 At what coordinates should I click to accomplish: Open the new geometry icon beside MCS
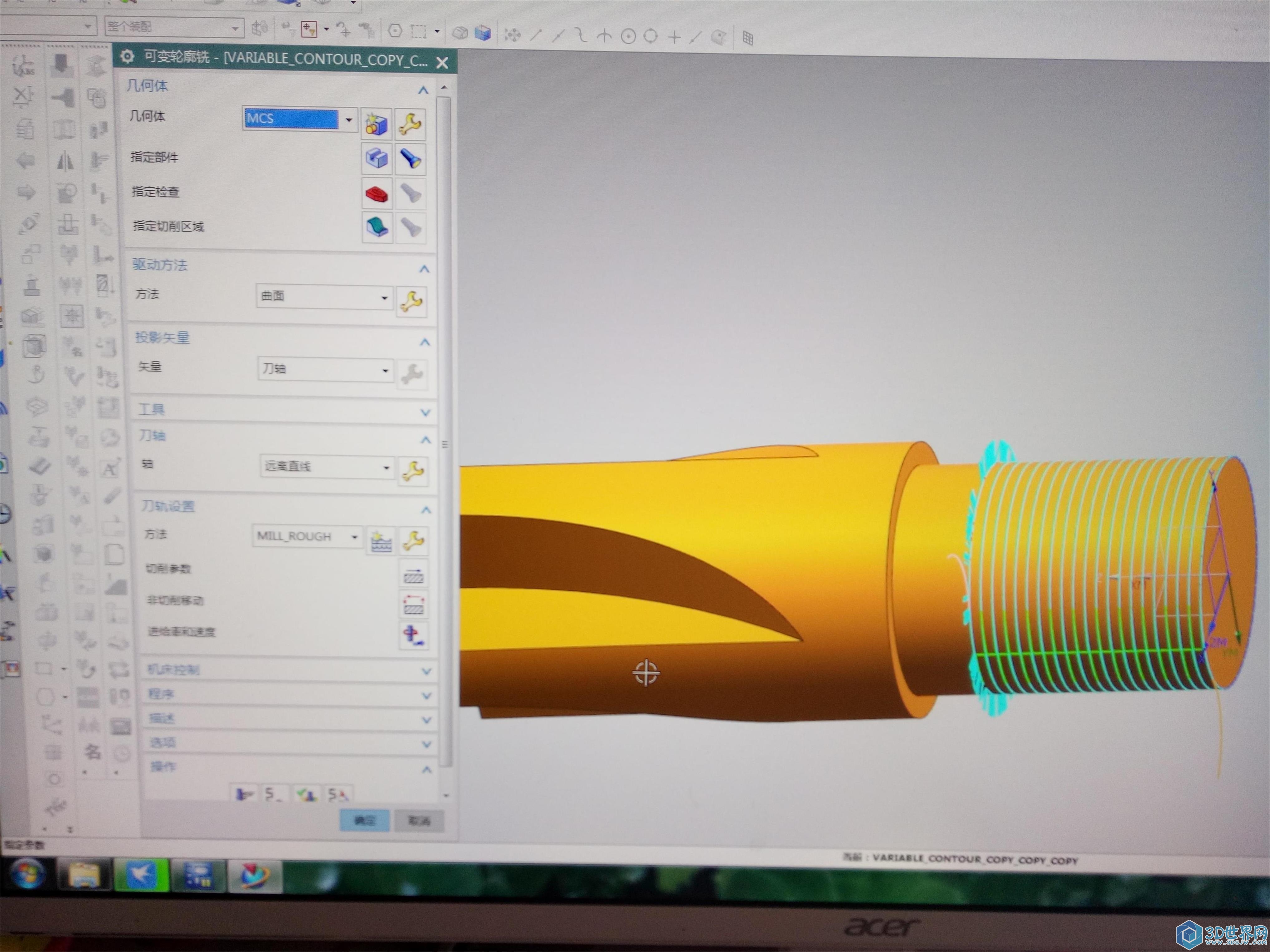(x=377, y=124)
